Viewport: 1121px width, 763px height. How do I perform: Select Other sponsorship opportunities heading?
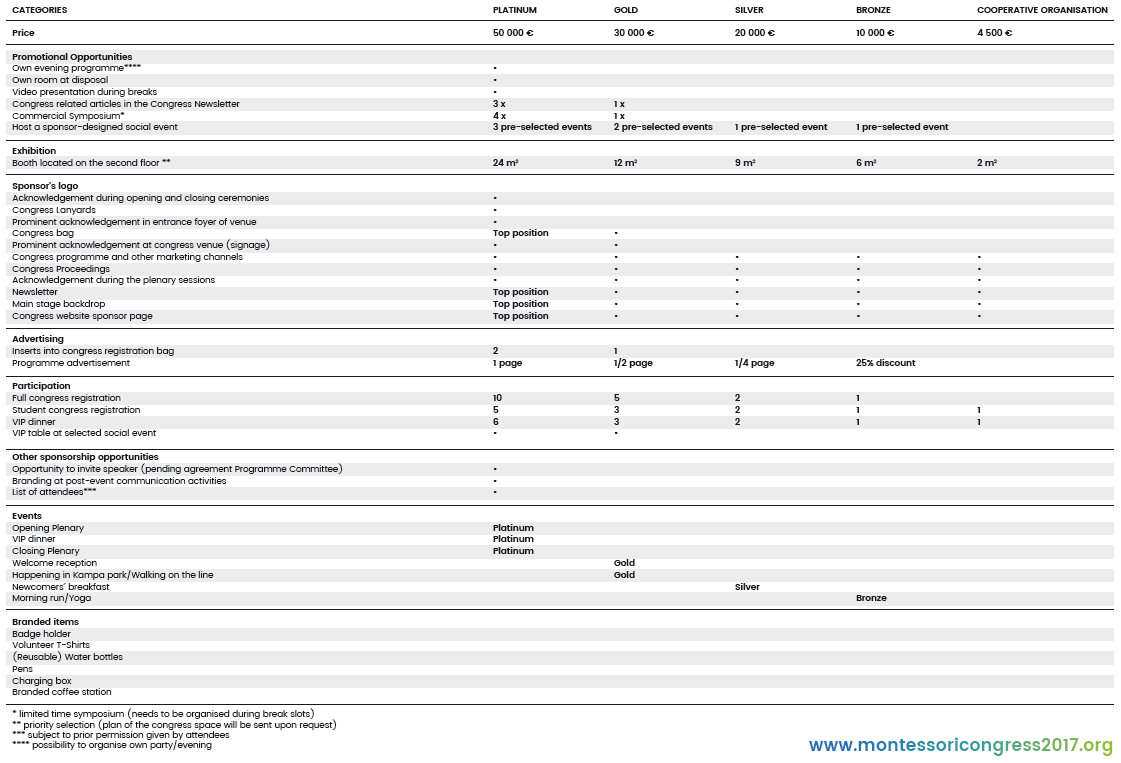pyautogui.click(x=85, y=457)
